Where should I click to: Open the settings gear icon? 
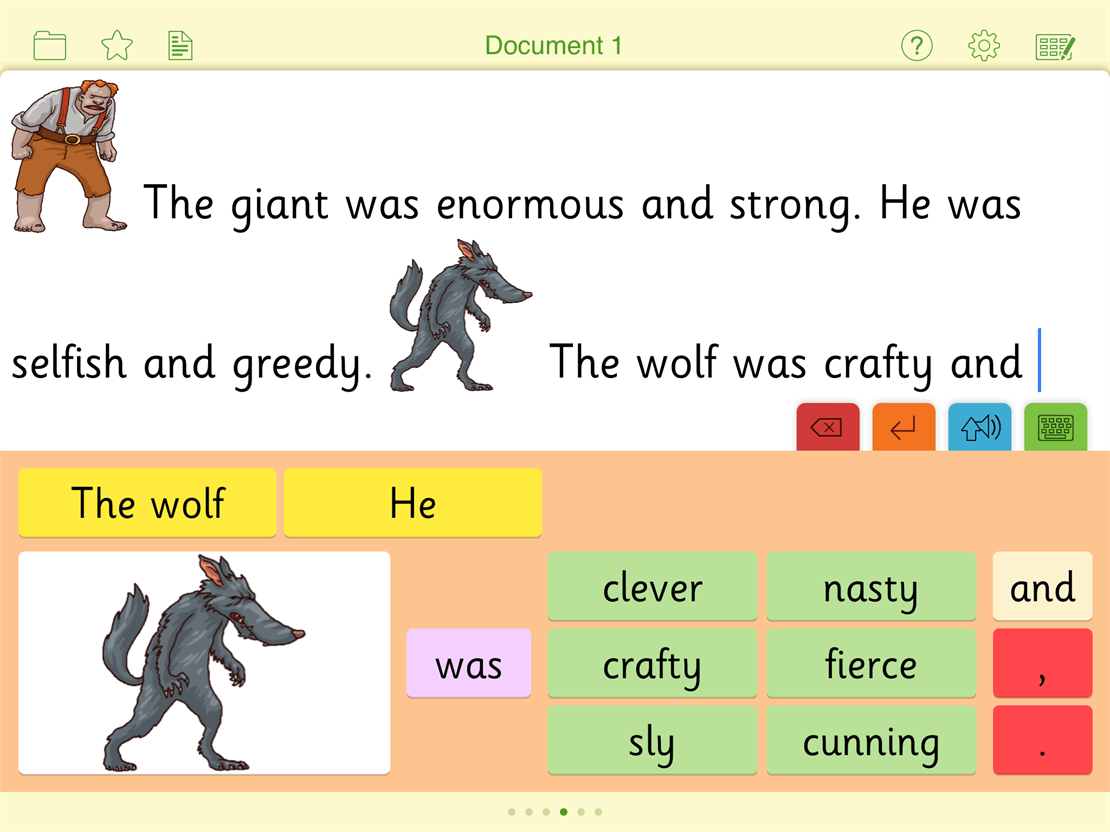pos(984,46)
